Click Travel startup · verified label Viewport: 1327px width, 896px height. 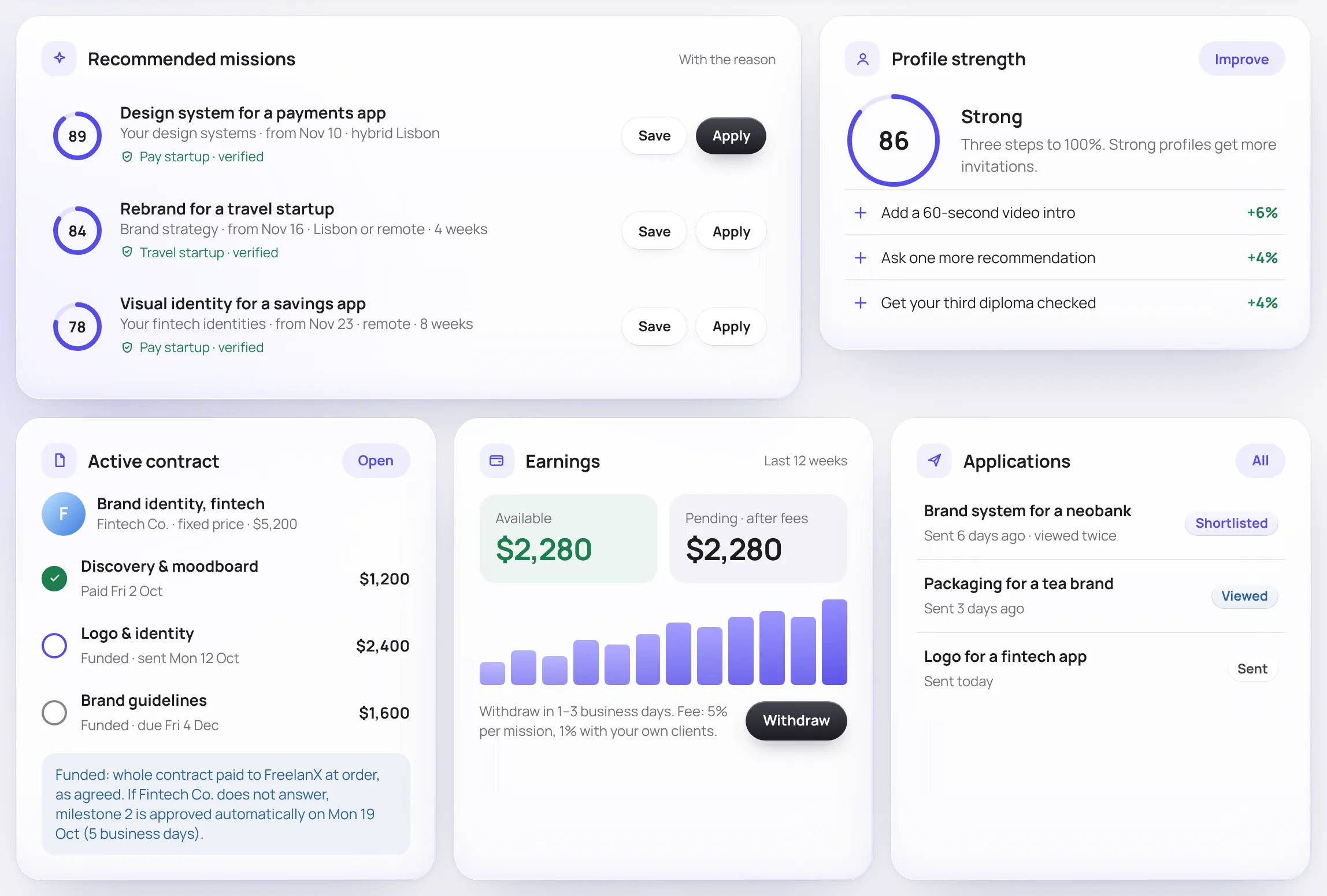coord(209,253)
